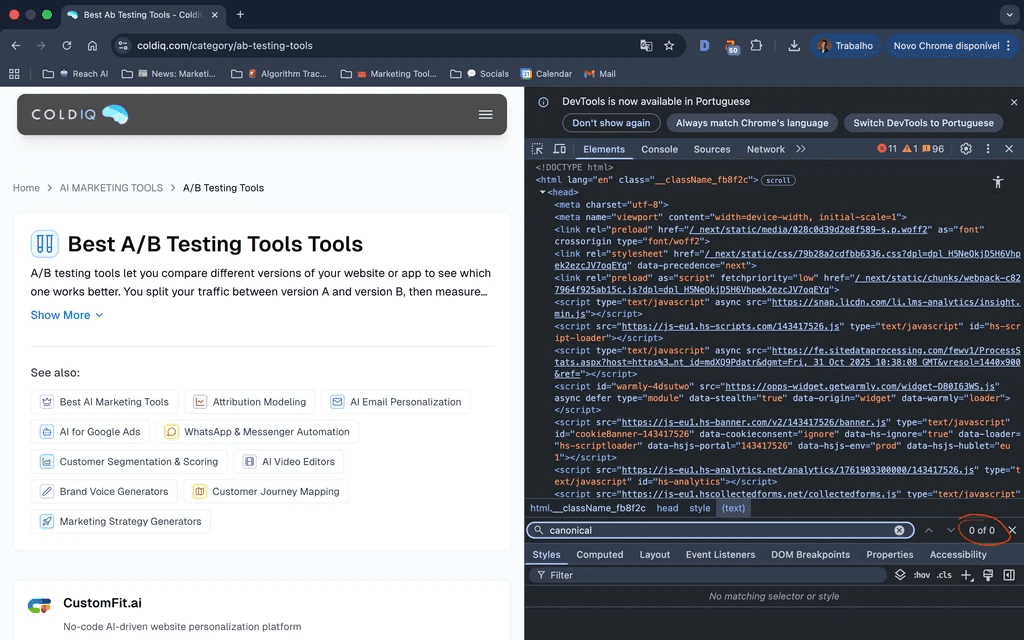Toggle computed styles sidebar icon
The image size is (1024, 640).
1009,575
